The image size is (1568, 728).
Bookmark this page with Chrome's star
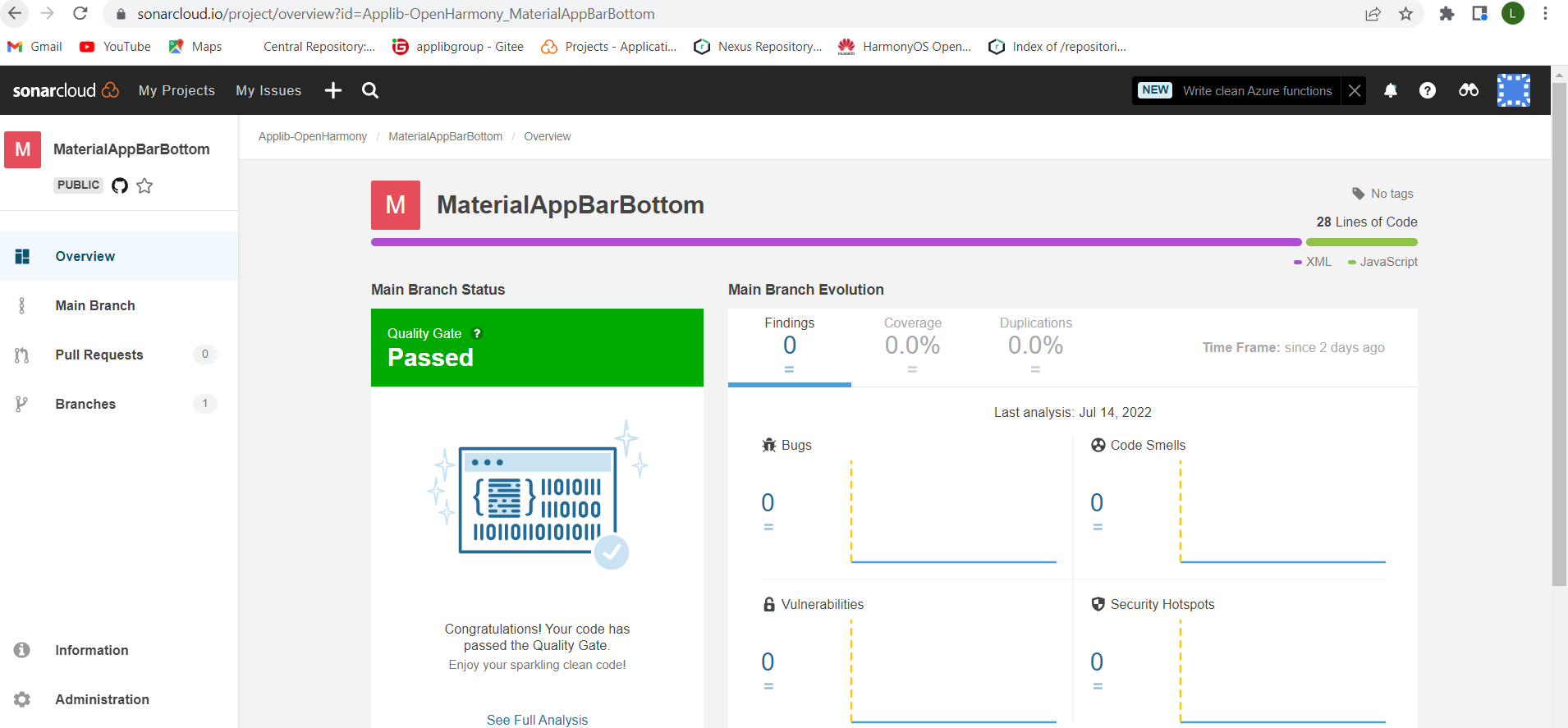(x=1405, y=14)
